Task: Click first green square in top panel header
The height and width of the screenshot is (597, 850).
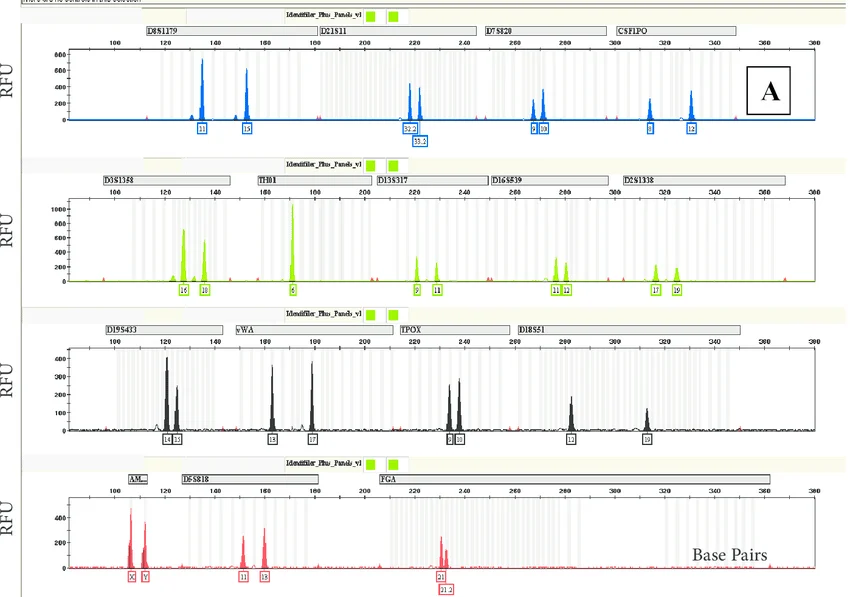Action: point(371,17)
